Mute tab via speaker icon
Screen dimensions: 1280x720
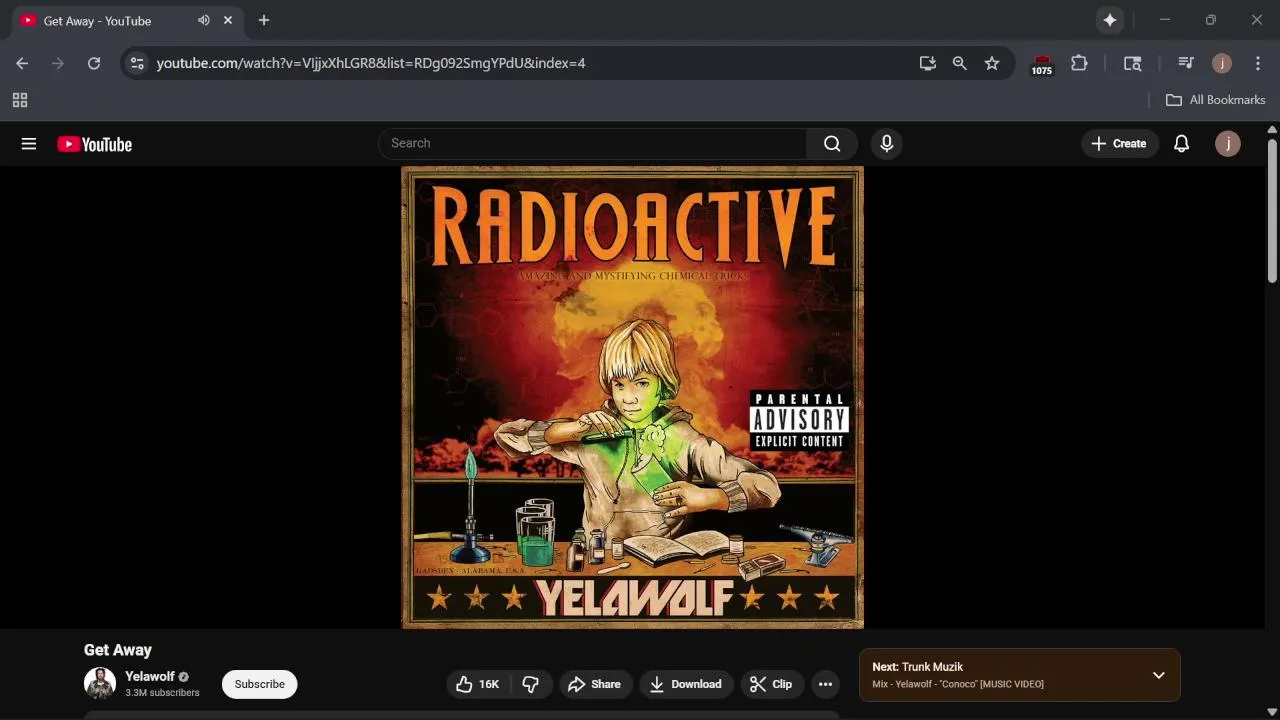point(204,20)
